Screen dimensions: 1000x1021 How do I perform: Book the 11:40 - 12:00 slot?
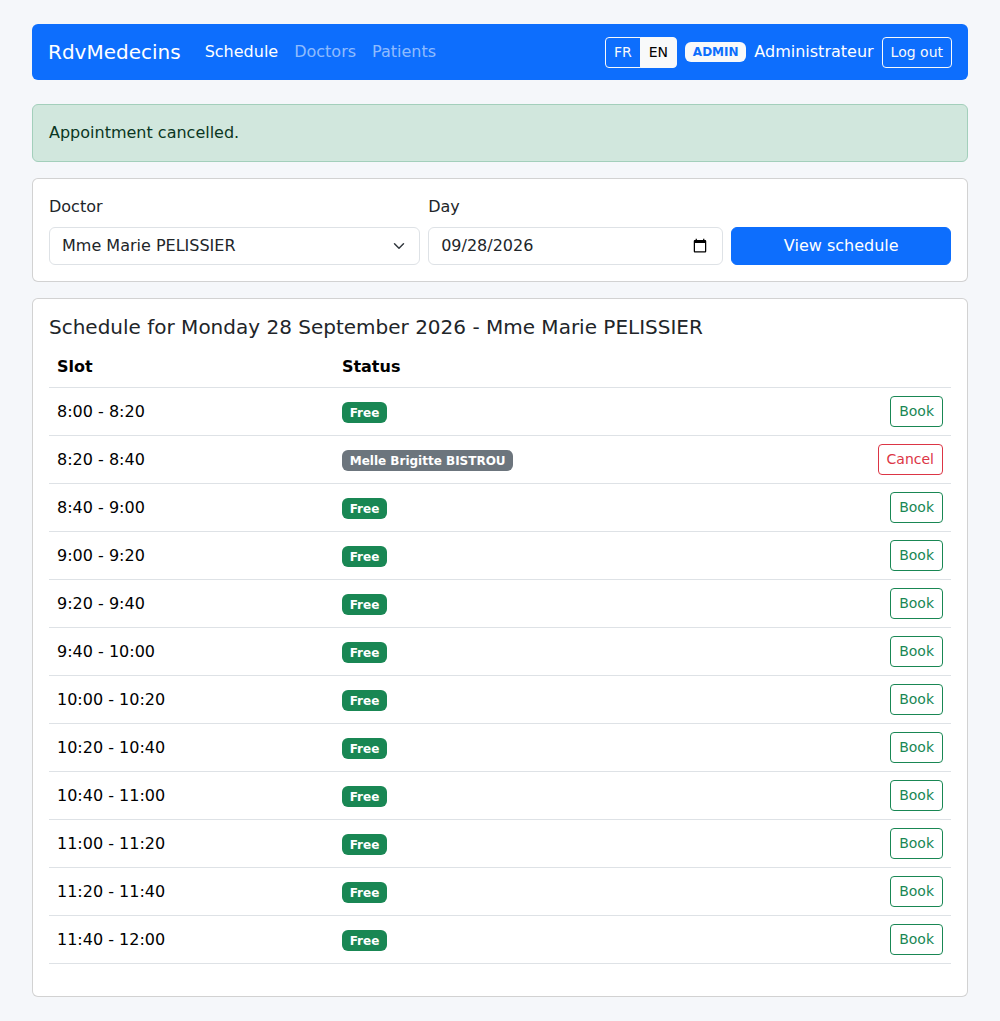click(x=916, y=940)
